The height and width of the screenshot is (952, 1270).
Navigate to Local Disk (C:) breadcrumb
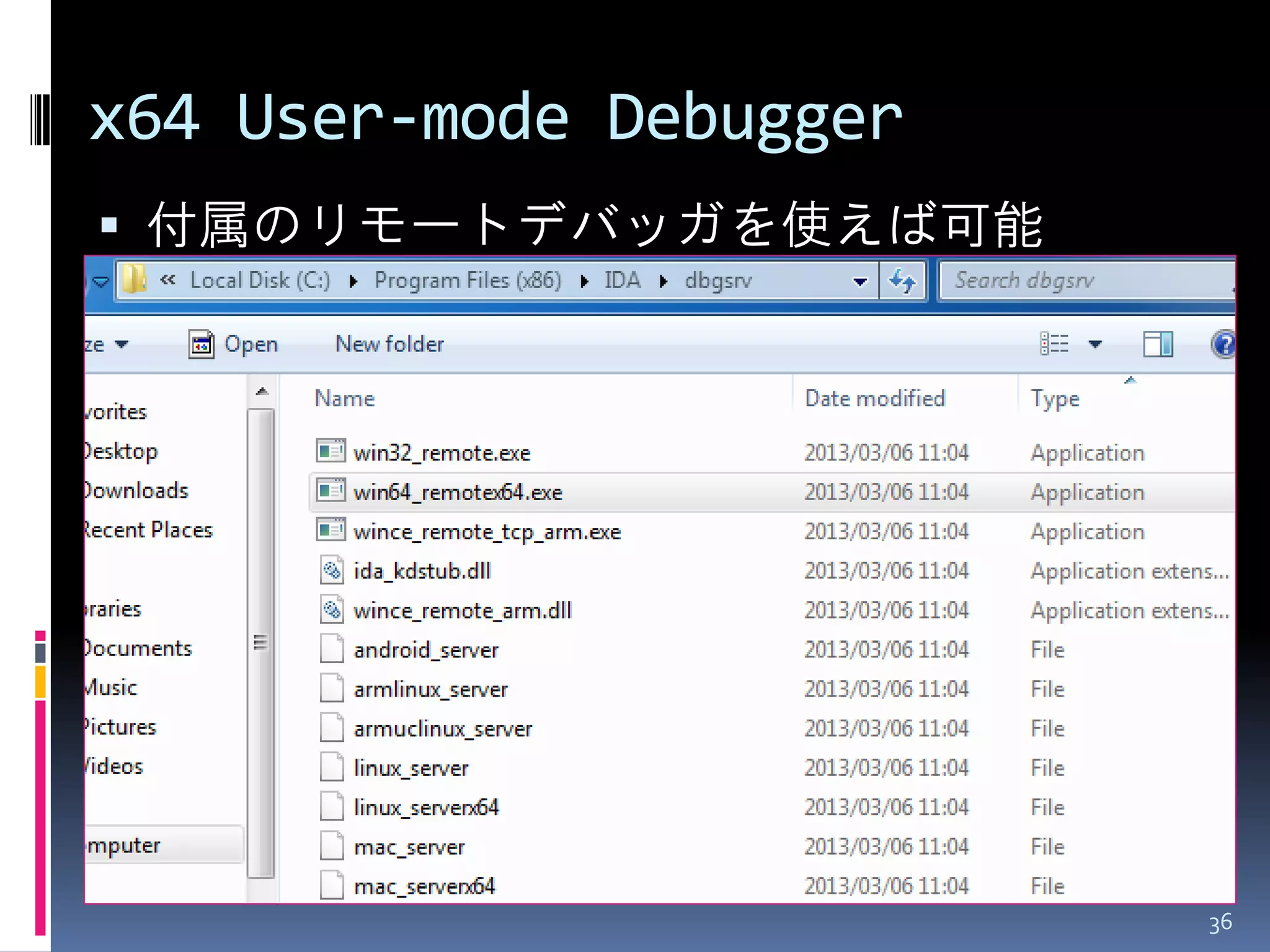[260, 280]
